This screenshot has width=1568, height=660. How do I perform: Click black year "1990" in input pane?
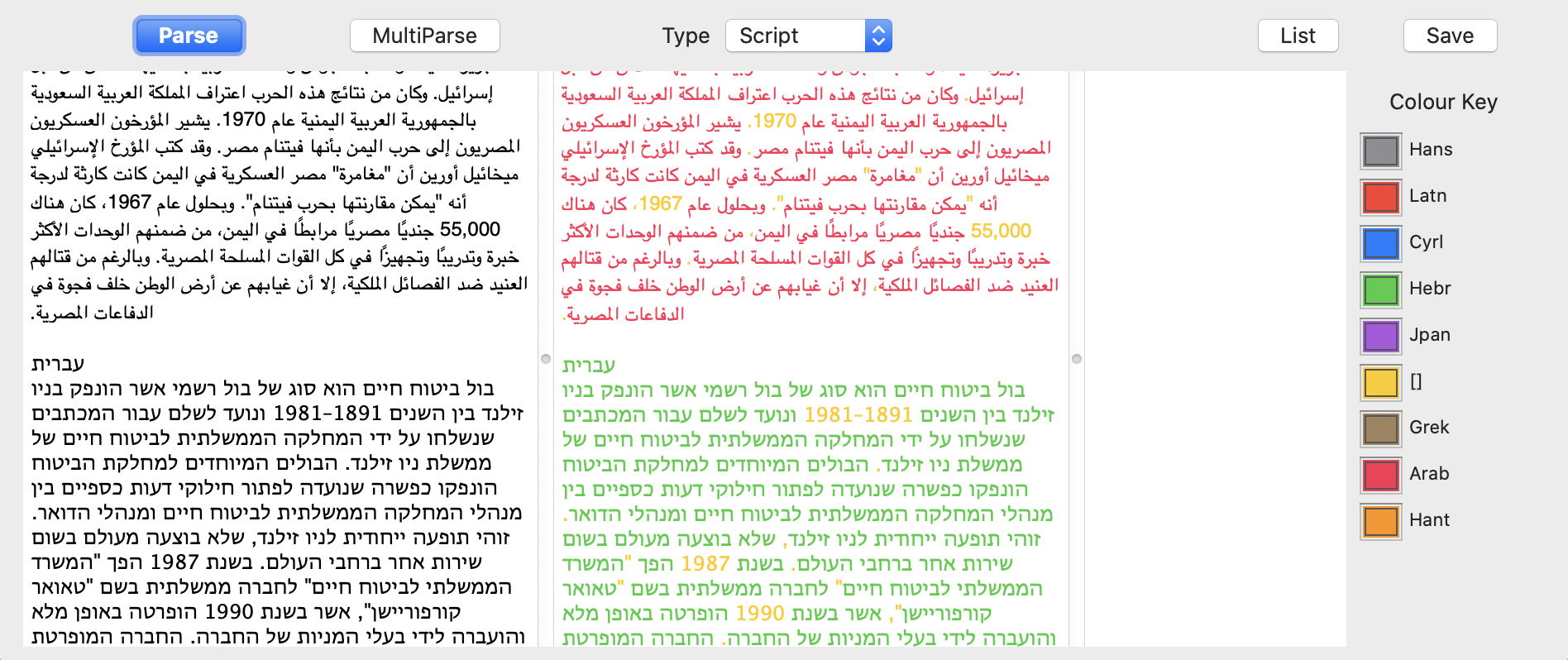(x=229, y=611)
